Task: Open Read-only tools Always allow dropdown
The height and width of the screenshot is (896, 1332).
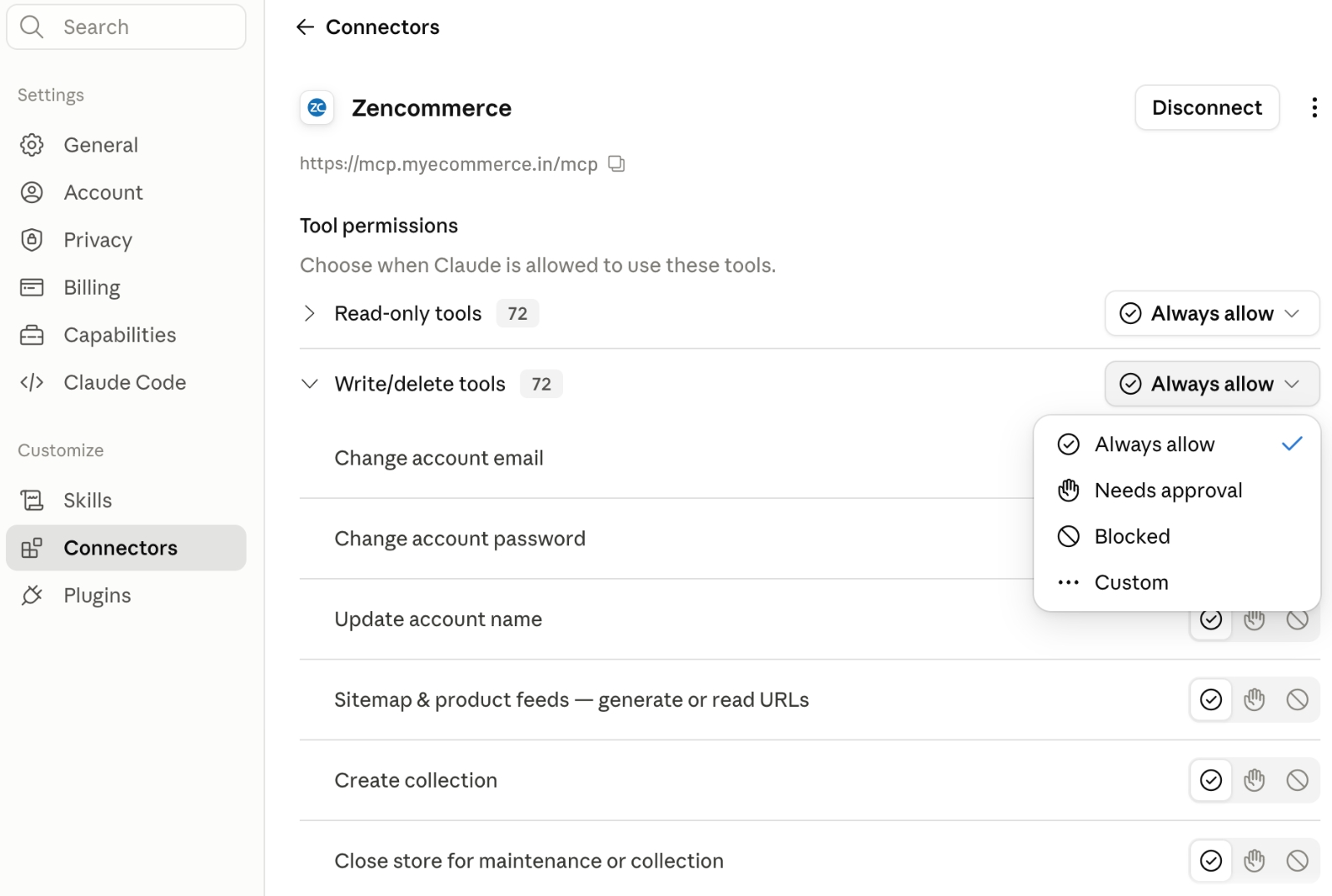Action: pyautogui.click(x=1212, y=313)
